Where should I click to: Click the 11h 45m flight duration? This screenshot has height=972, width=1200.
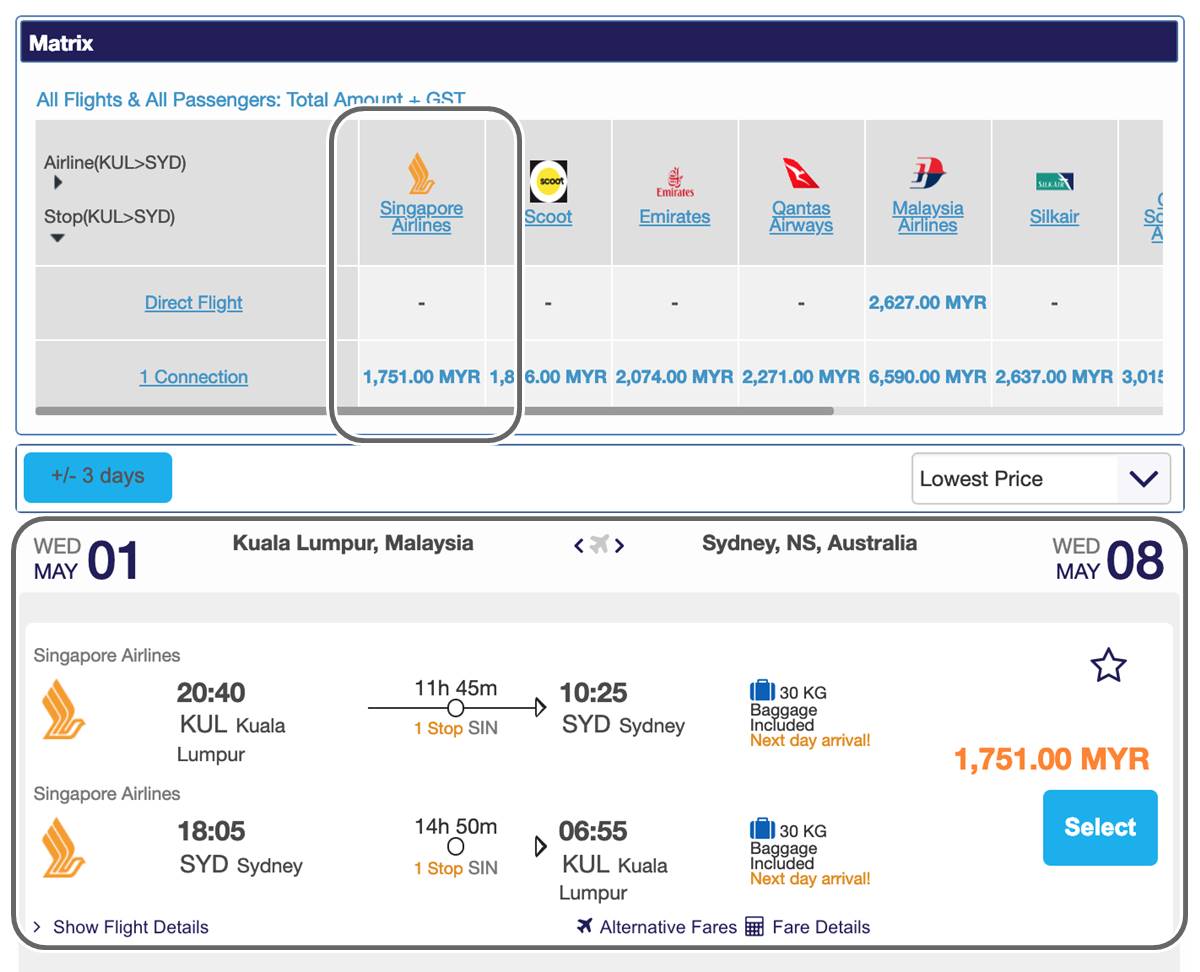(x=456, y=688)
